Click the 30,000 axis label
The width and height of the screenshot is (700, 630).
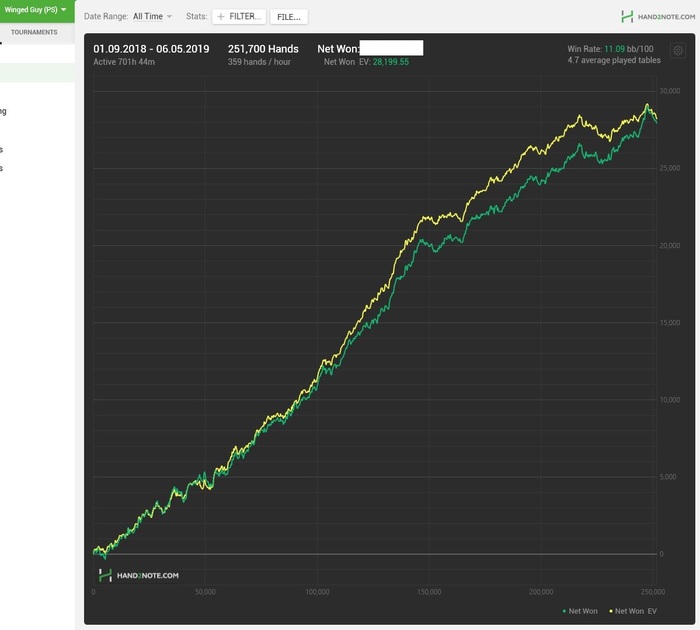tap(670, 91)
